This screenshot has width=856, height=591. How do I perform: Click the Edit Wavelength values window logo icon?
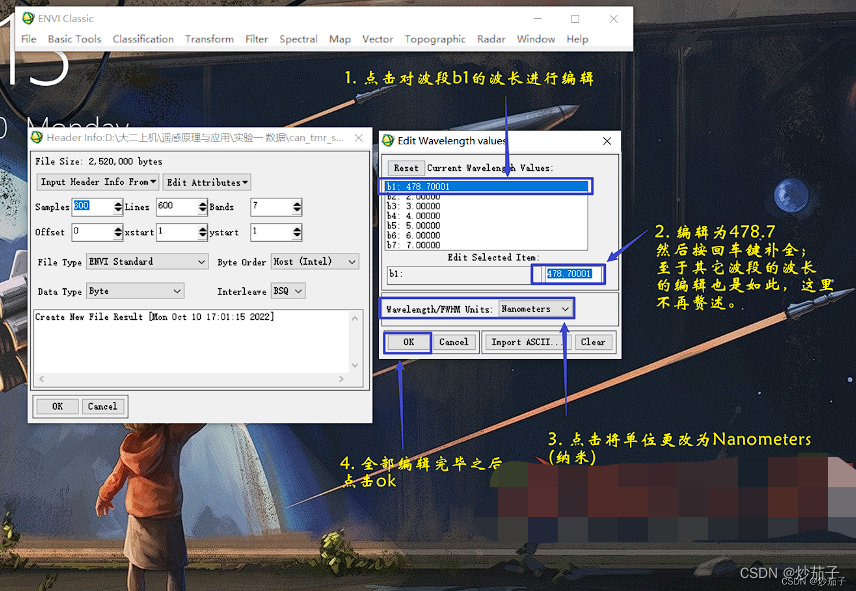pos(388,140)
